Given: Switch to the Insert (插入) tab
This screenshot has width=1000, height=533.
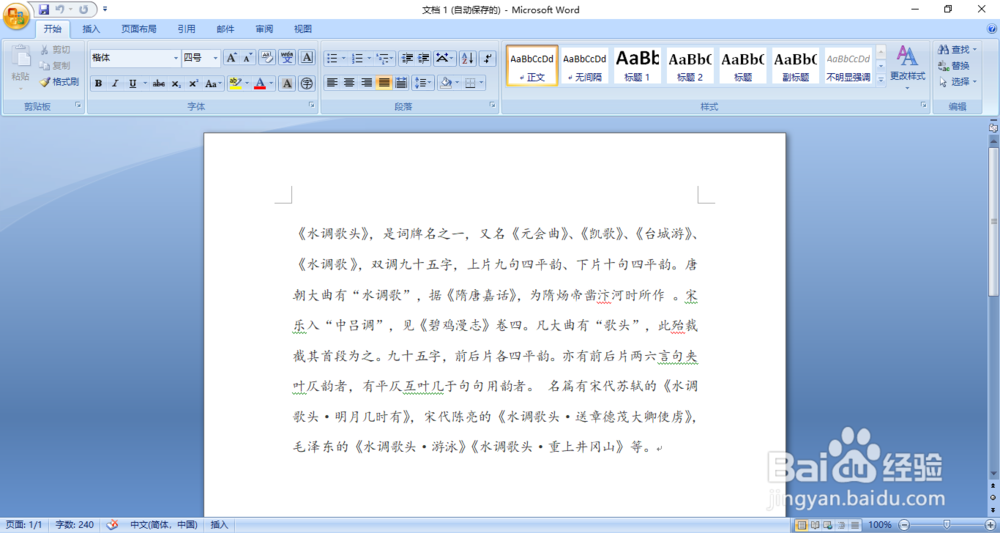Looking at the screenshot, I should click(x=91, y=29).
